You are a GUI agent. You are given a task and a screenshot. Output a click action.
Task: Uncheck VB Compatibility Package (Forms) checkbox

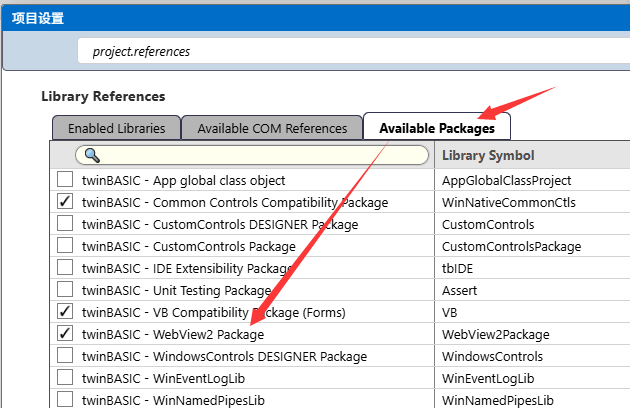coord(65,311)
